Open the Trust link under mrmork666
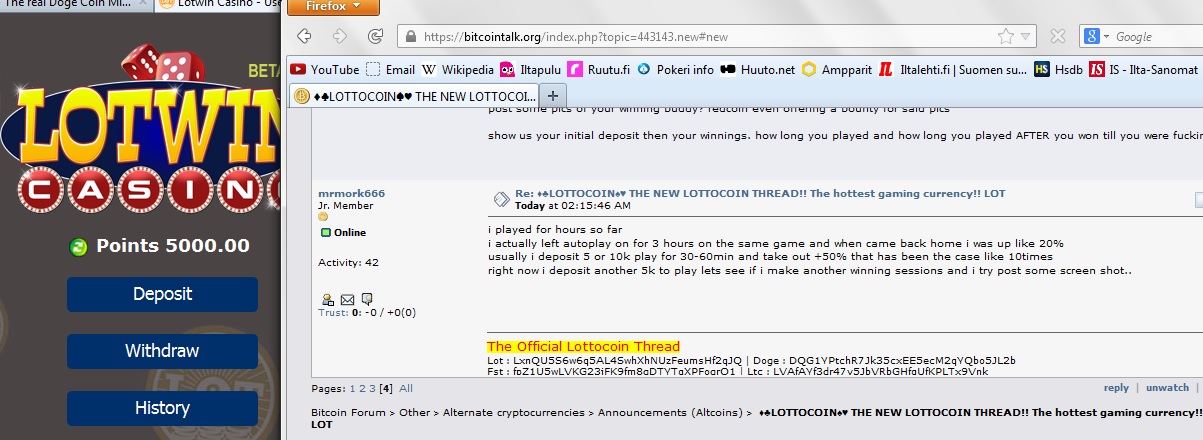 tap(333, 313)
